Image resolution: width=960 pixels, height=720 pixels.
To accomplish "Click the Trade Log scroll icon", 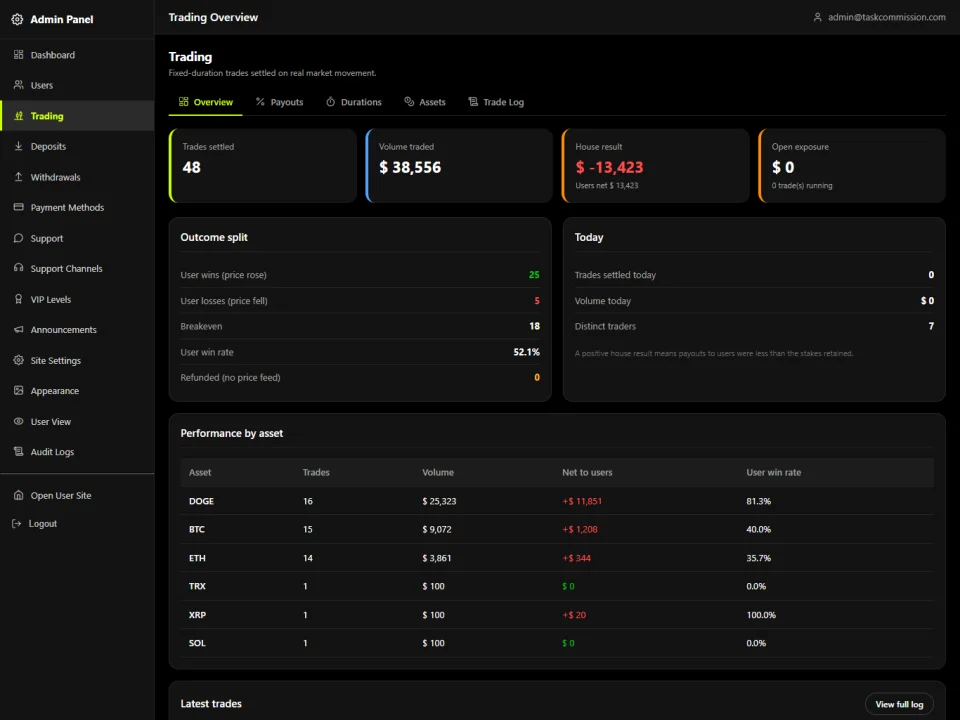I will click(473, 102).
